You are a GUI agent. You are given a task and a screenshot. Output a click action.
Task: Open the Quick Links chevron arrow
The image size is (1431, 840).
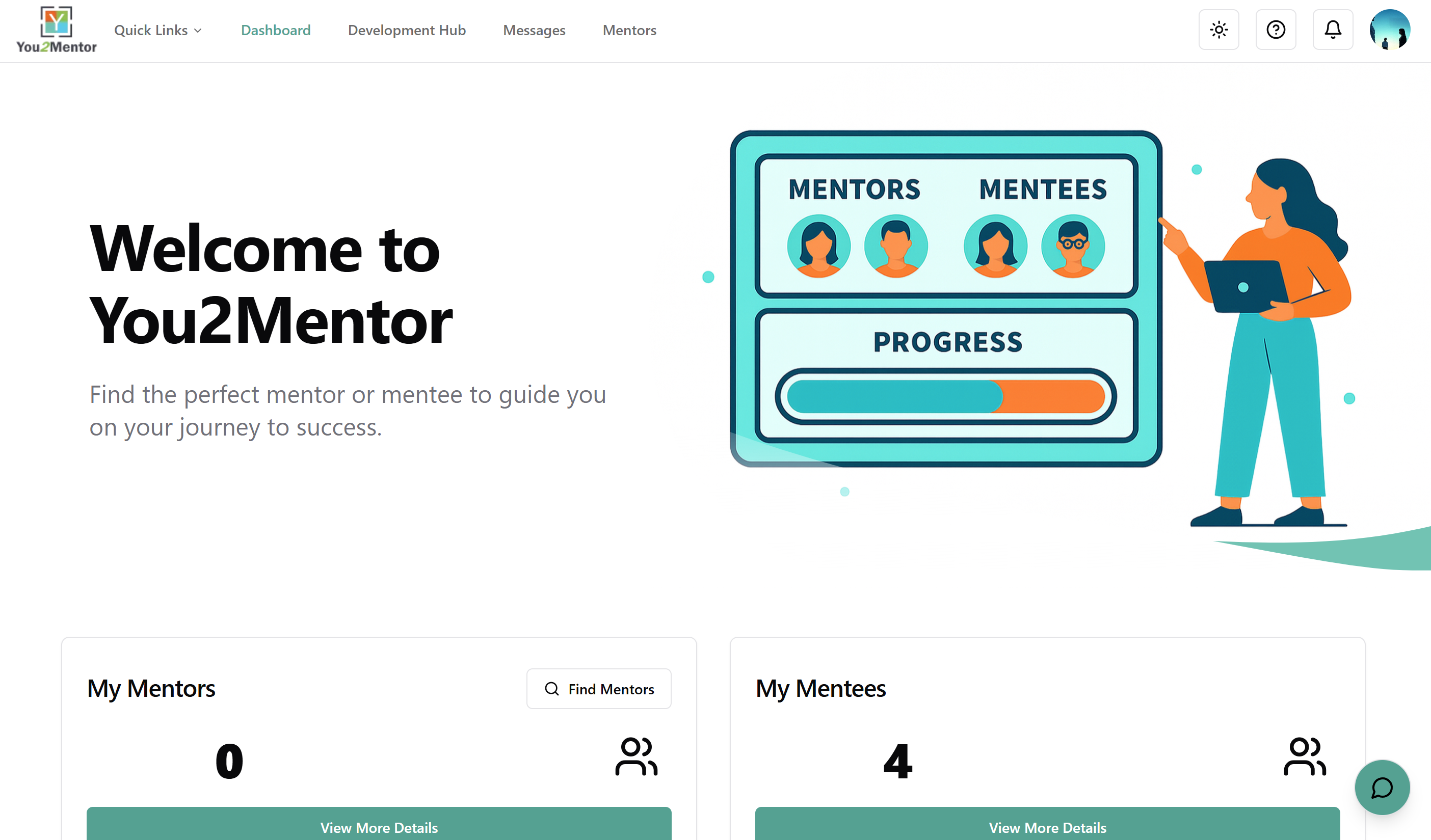pos(198,30)
